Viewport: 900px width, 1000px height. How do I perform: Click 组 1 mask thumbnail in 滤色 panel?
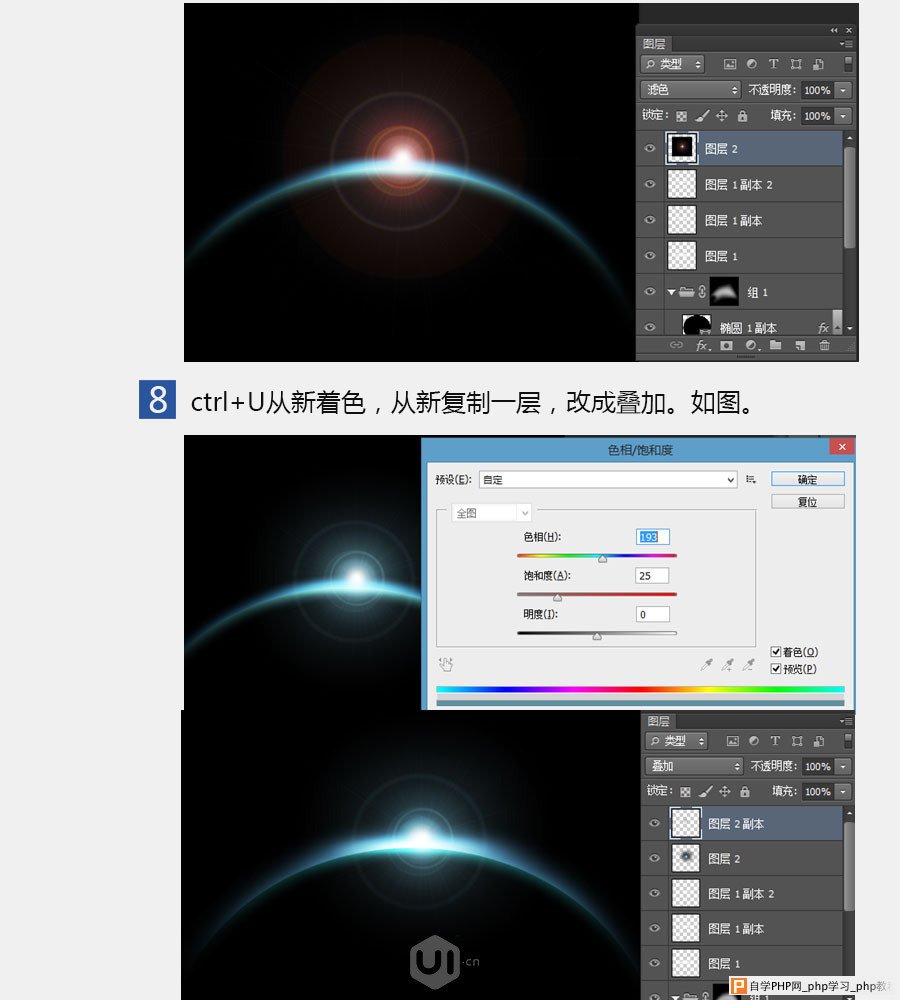point(724,291)
